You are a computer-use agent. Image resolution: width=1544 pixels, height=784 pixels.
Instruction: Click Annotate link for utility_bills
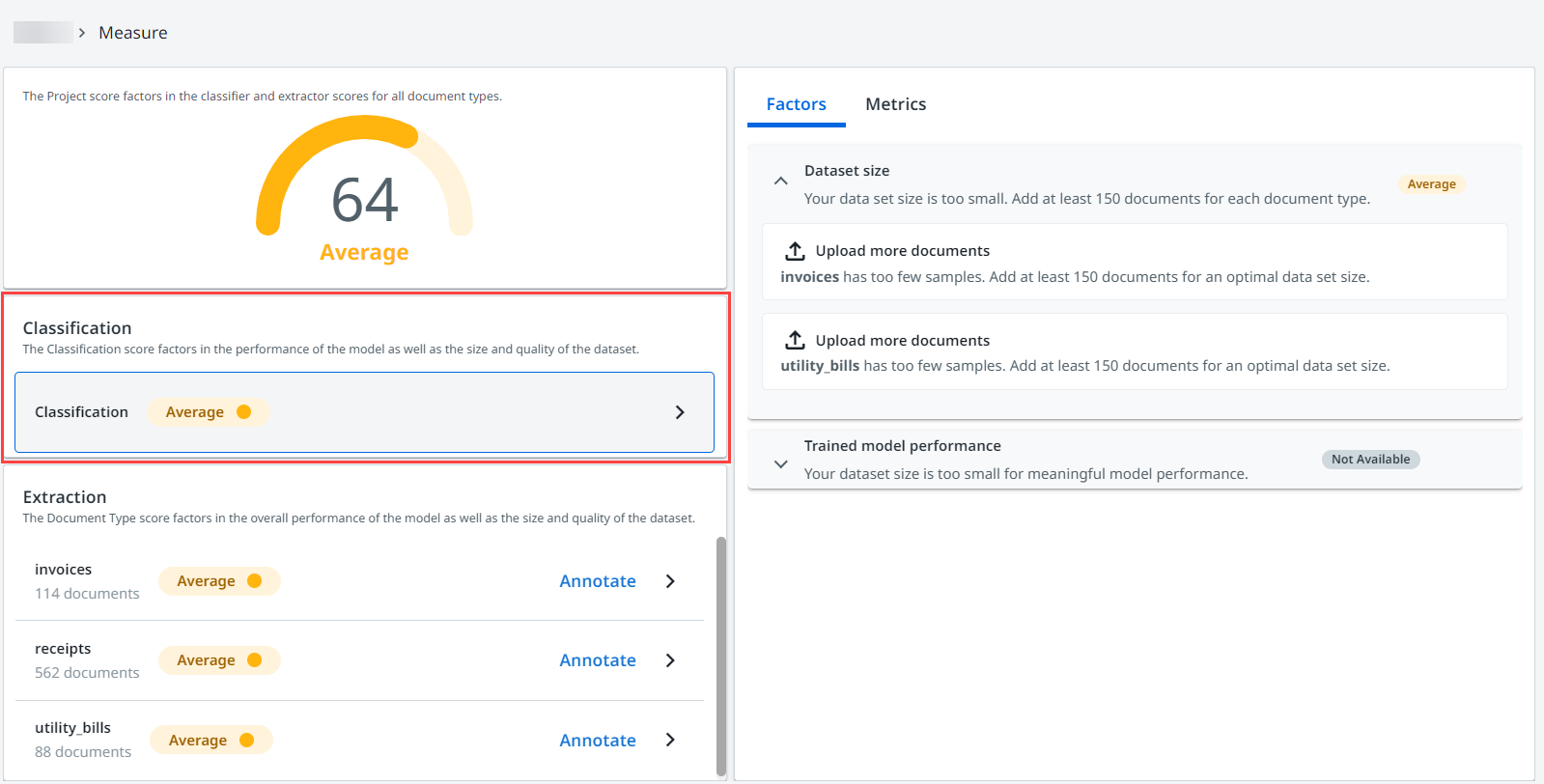(598, 741)
